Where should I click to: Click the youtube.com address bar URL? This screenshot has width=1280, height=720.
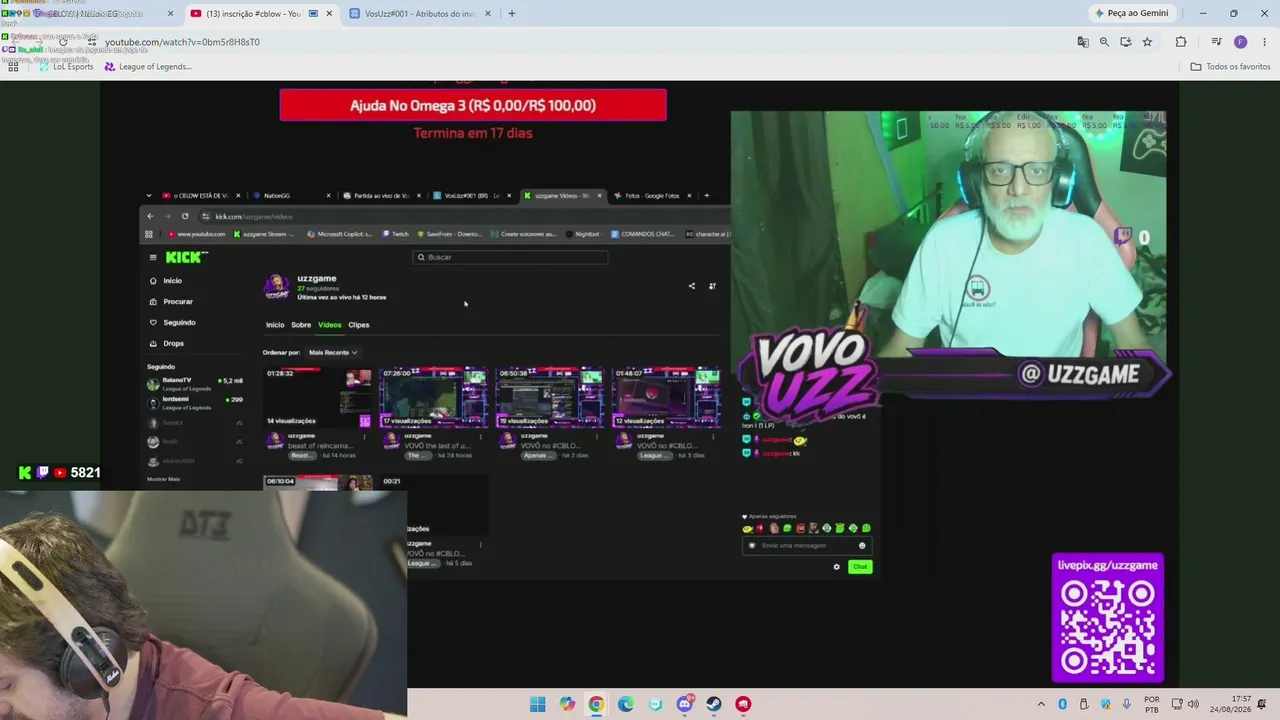[182, 42]
